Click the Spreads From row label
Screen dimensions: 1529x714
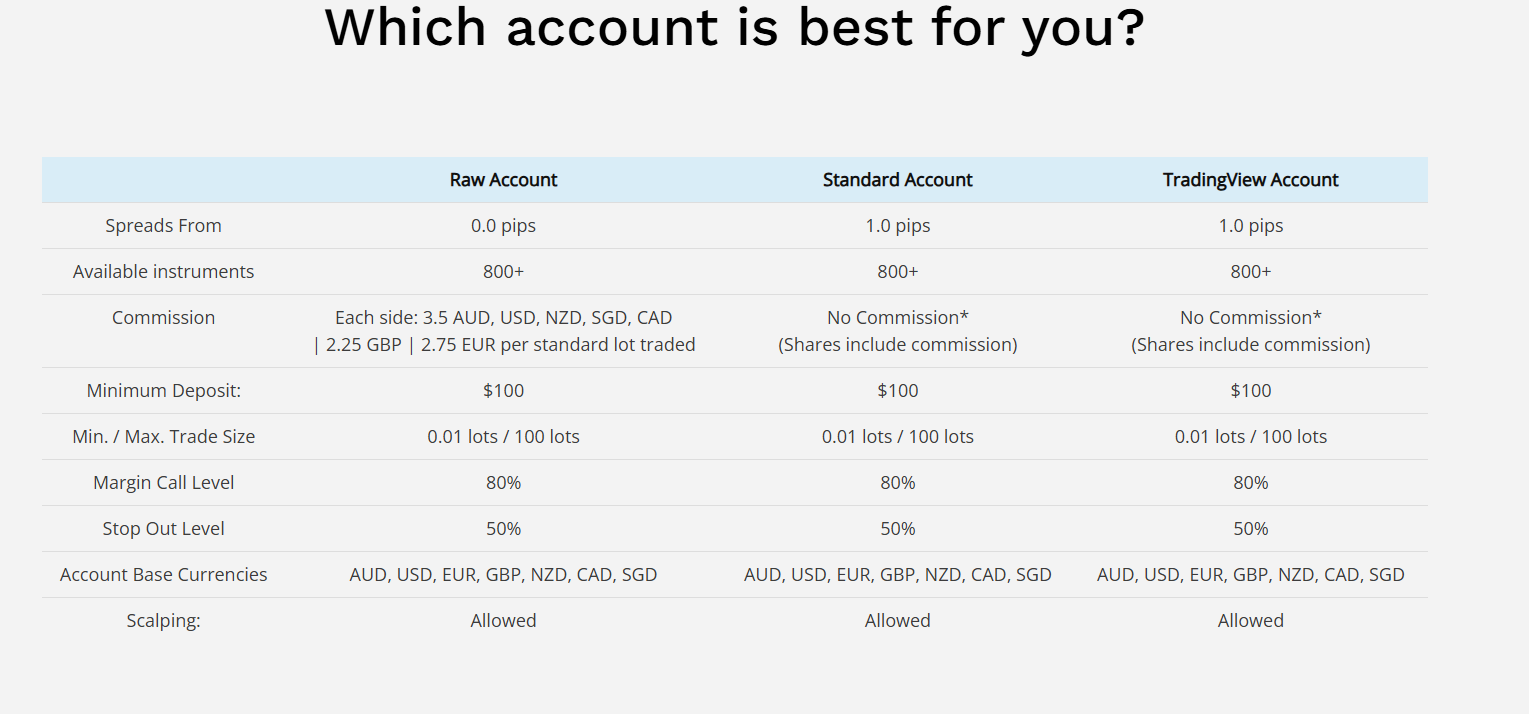pos(163,226)
